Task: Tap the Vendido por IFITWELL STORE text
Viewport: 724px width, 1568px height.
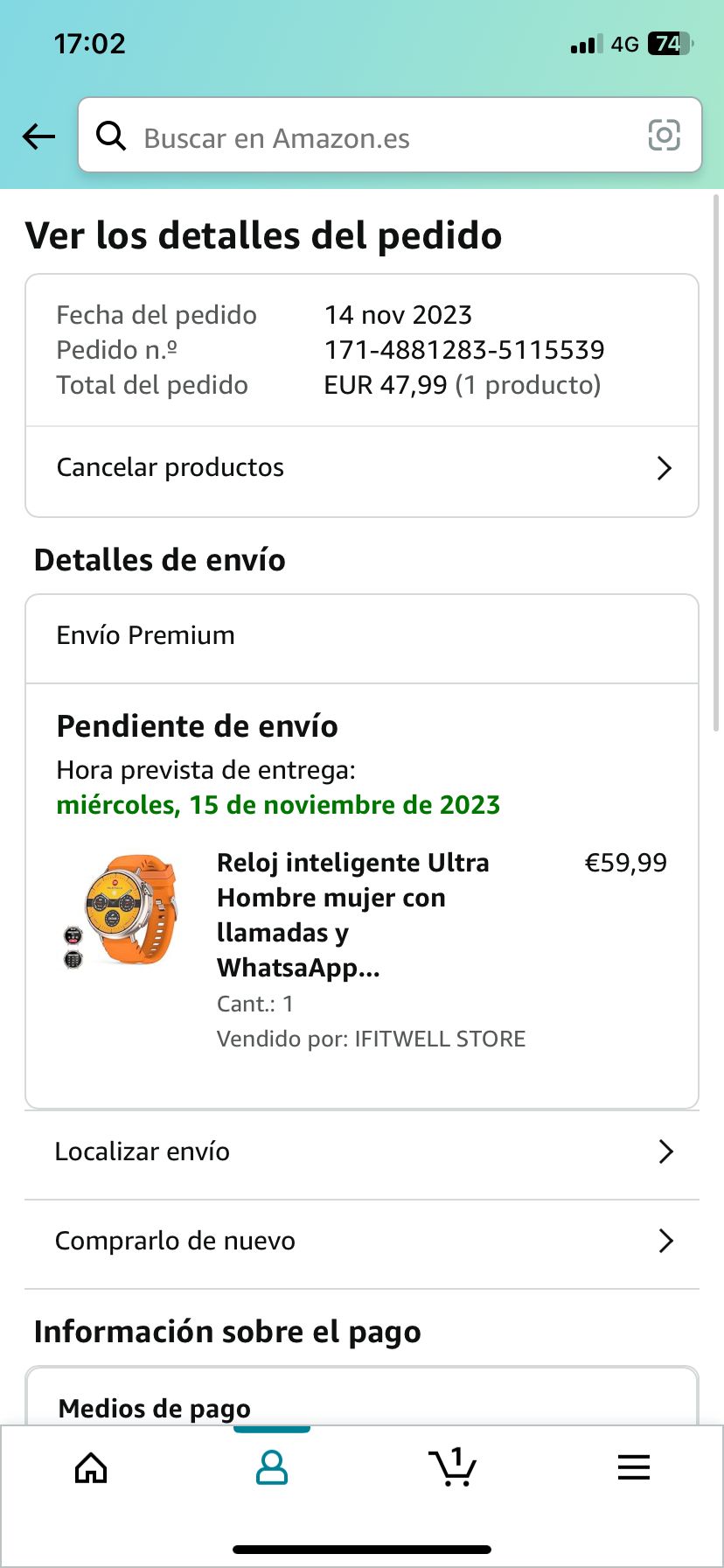Action: coord(371,1039)
